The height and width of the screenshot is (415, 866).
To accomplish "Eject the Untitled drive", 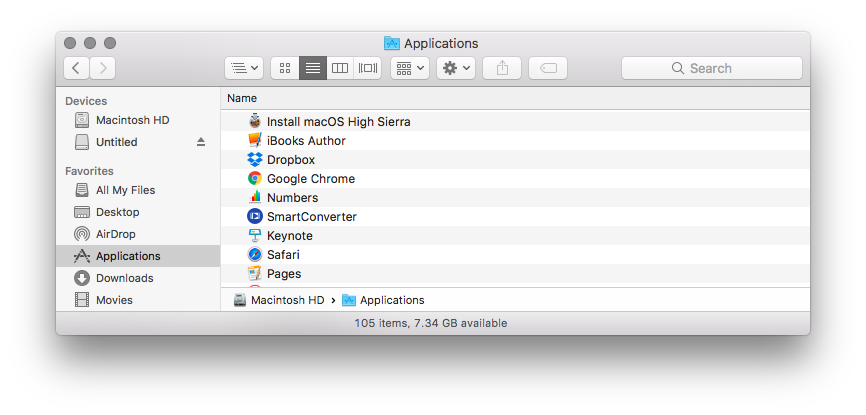I will [201, 142].
